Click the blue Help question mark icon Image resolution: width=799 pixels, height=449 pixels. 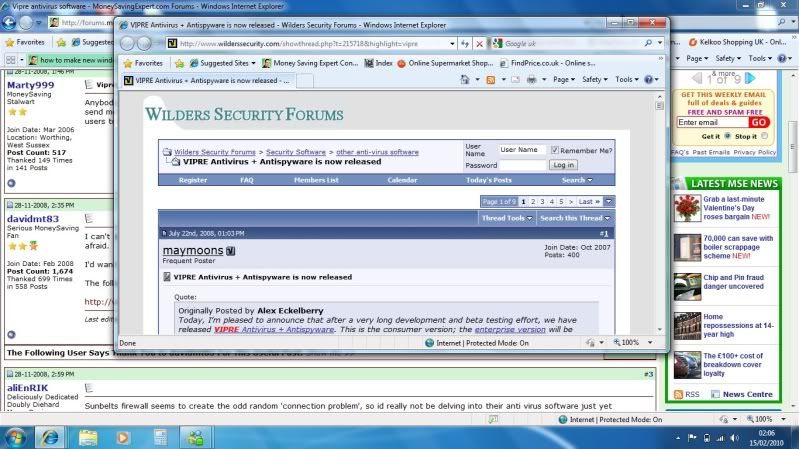648,80
